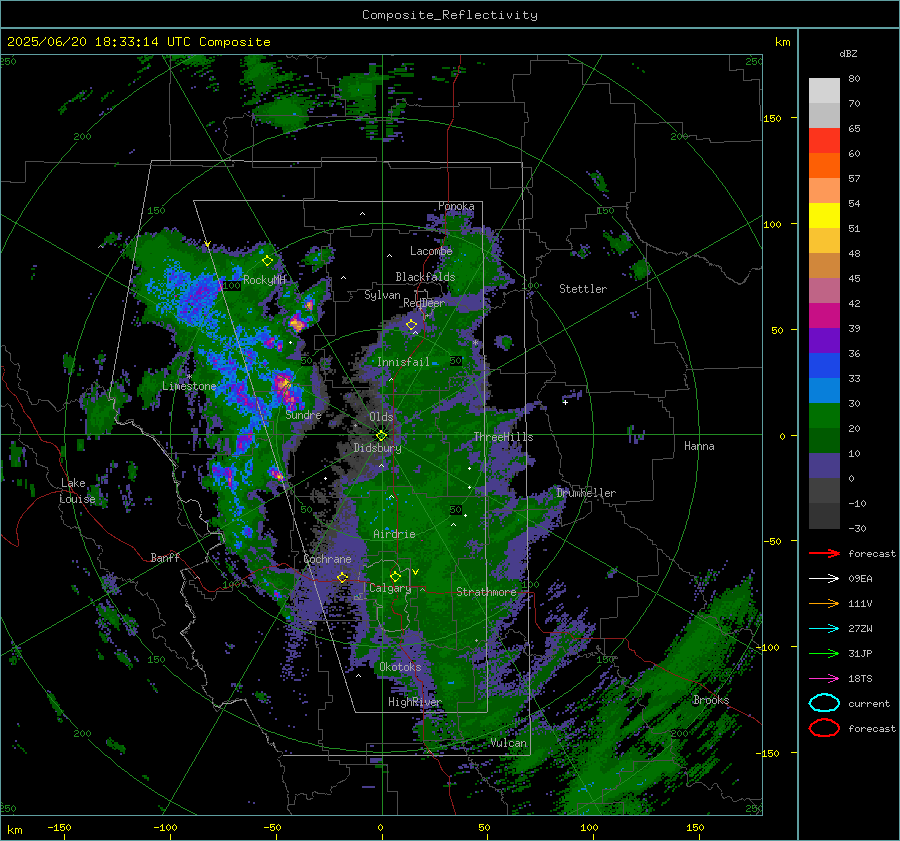The height and width of the screenshot is (841, 900).
Task: Click the Lake Louise label
Action: [x=77, y=491]
